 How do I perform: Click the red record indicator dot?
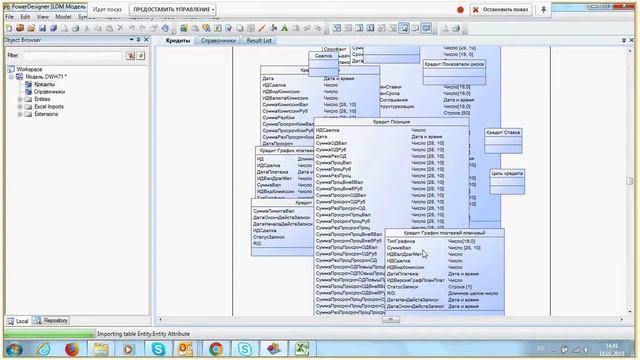(460, 10)
